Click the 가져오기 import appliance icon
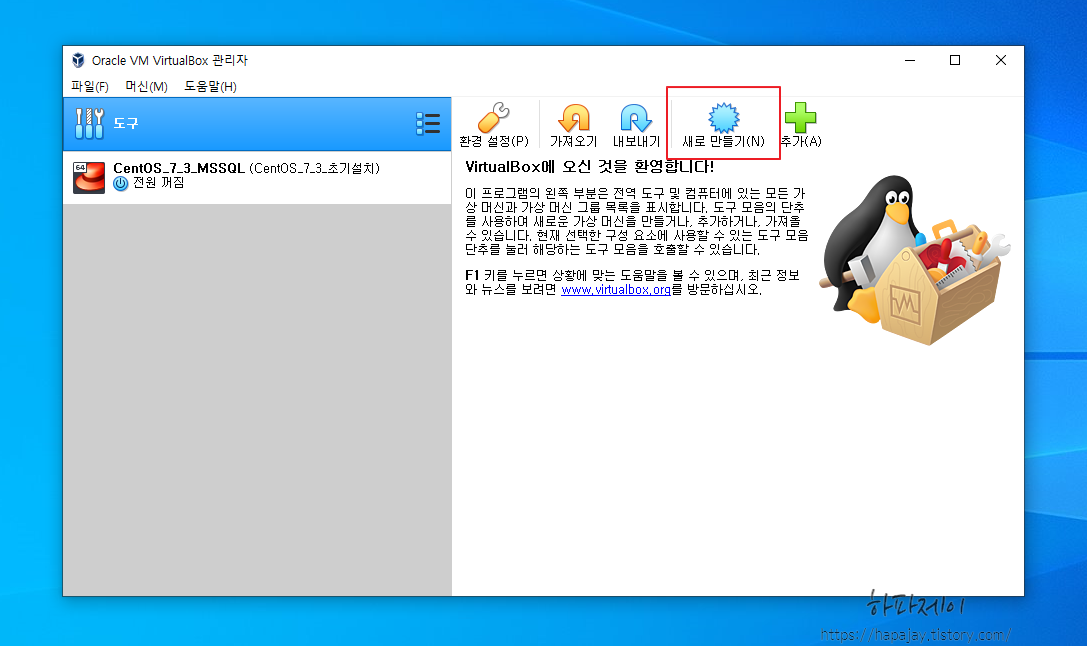 (574, 118)
